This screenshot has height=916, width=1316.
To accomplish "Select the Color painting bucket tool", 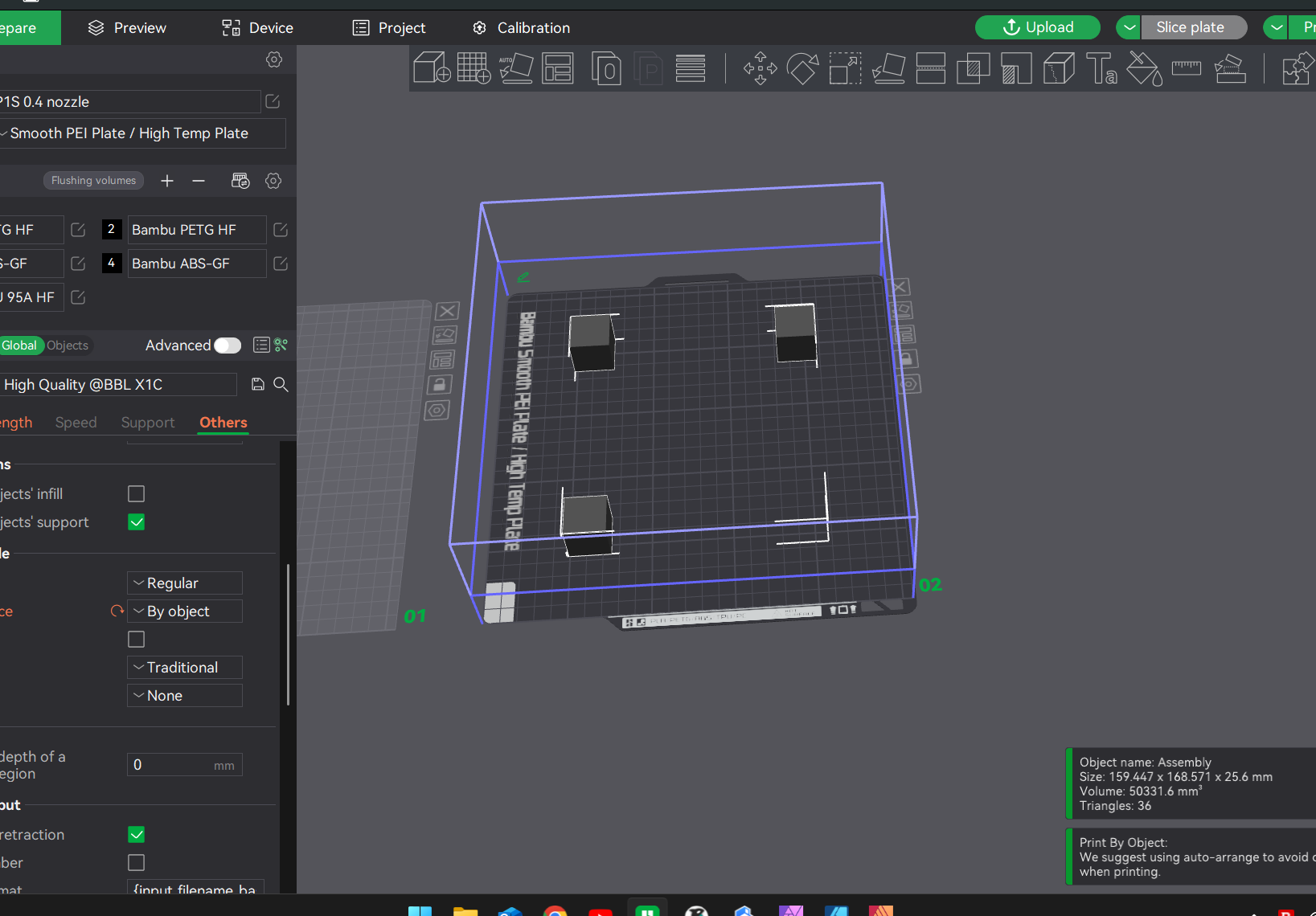I will pos(1144,68).
